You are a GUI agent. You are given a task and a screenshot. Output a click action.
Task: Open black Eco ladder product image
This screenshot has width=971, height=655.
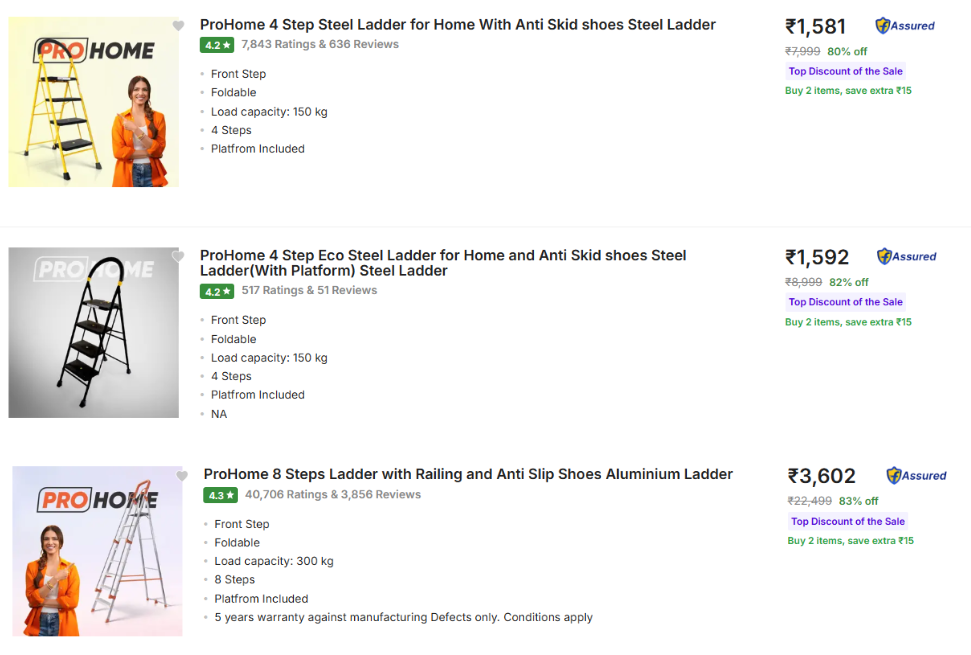click(x=94, y=333)
